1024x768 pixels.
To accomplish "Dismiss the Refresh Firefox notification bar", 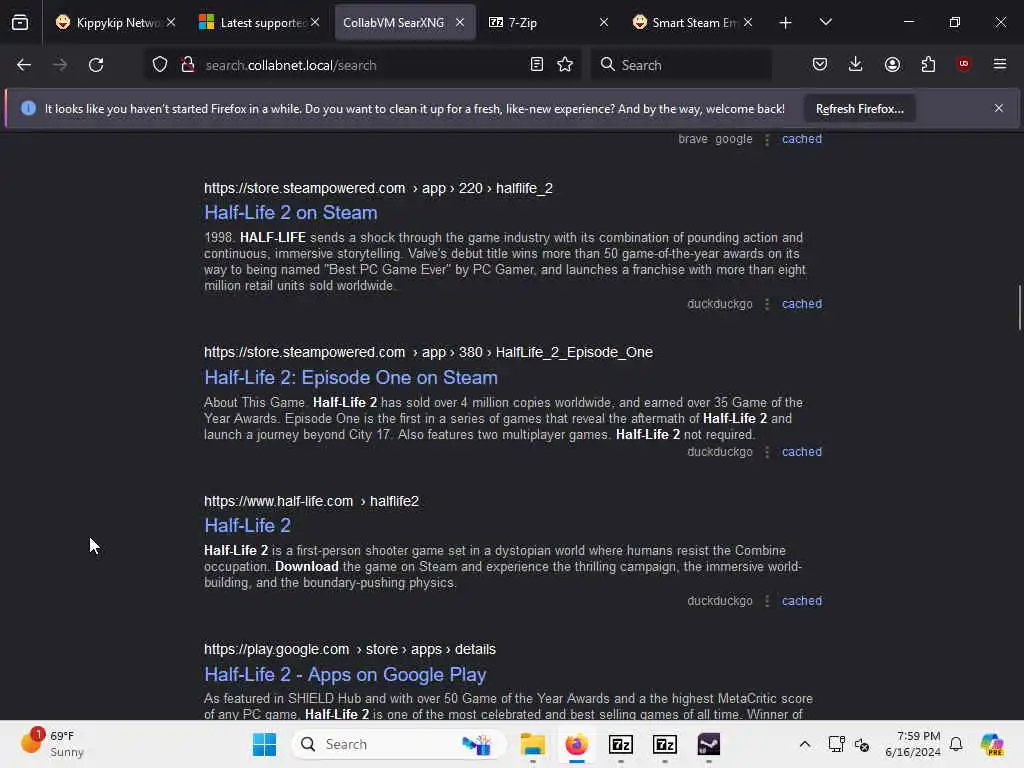I will tap(999, 108).
